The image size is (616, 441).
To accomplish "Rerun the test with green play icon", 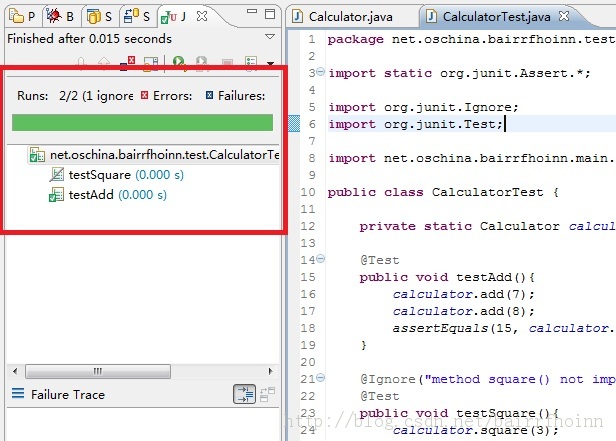I will pyautogui.click(x=179, y=62).
